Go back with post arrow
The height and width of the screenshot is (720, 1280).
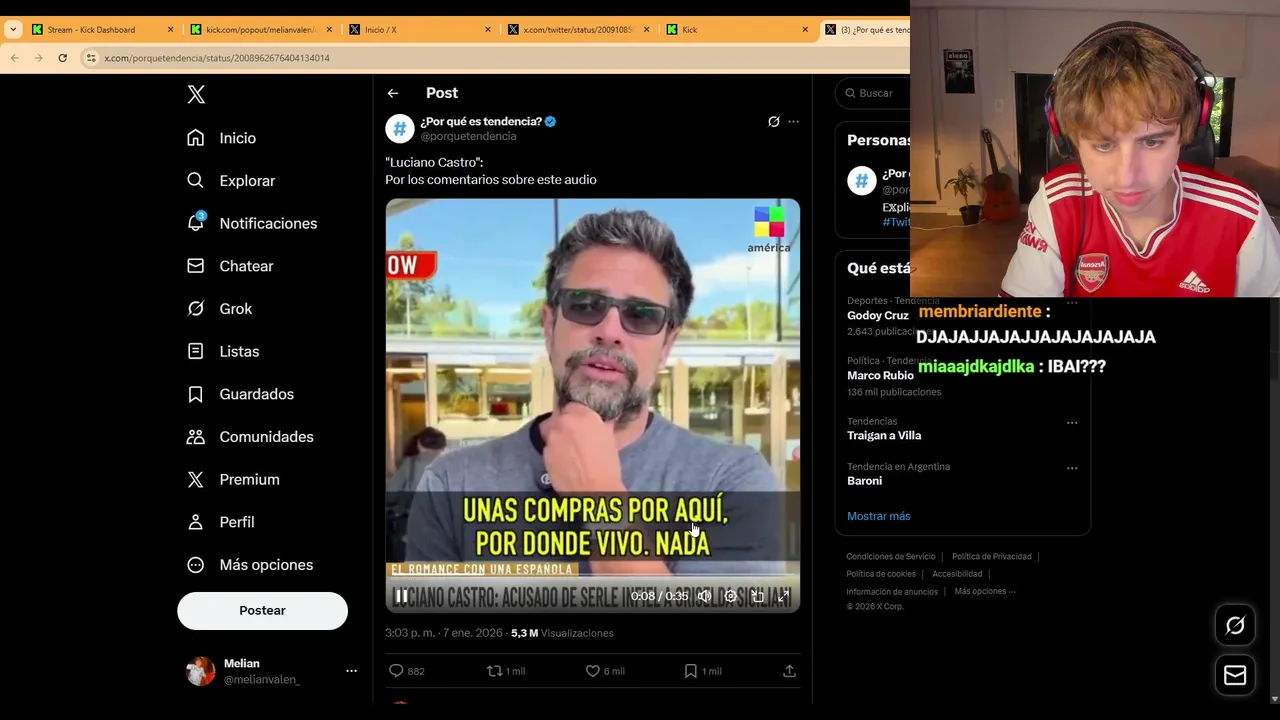pyautogui.click(x=393, y=93)
